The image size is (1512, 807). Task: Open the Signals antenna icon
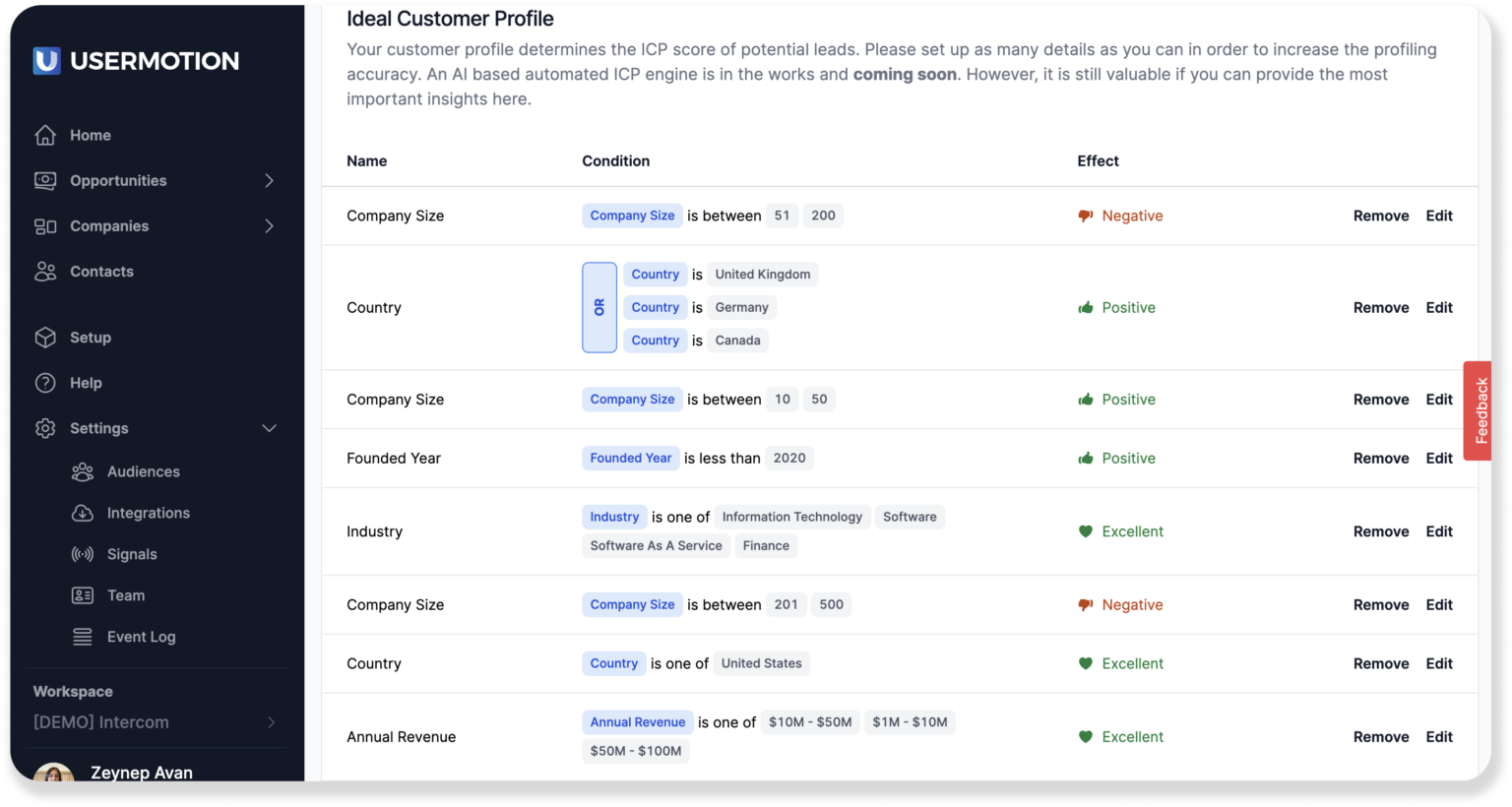click(x=83, y=553)
